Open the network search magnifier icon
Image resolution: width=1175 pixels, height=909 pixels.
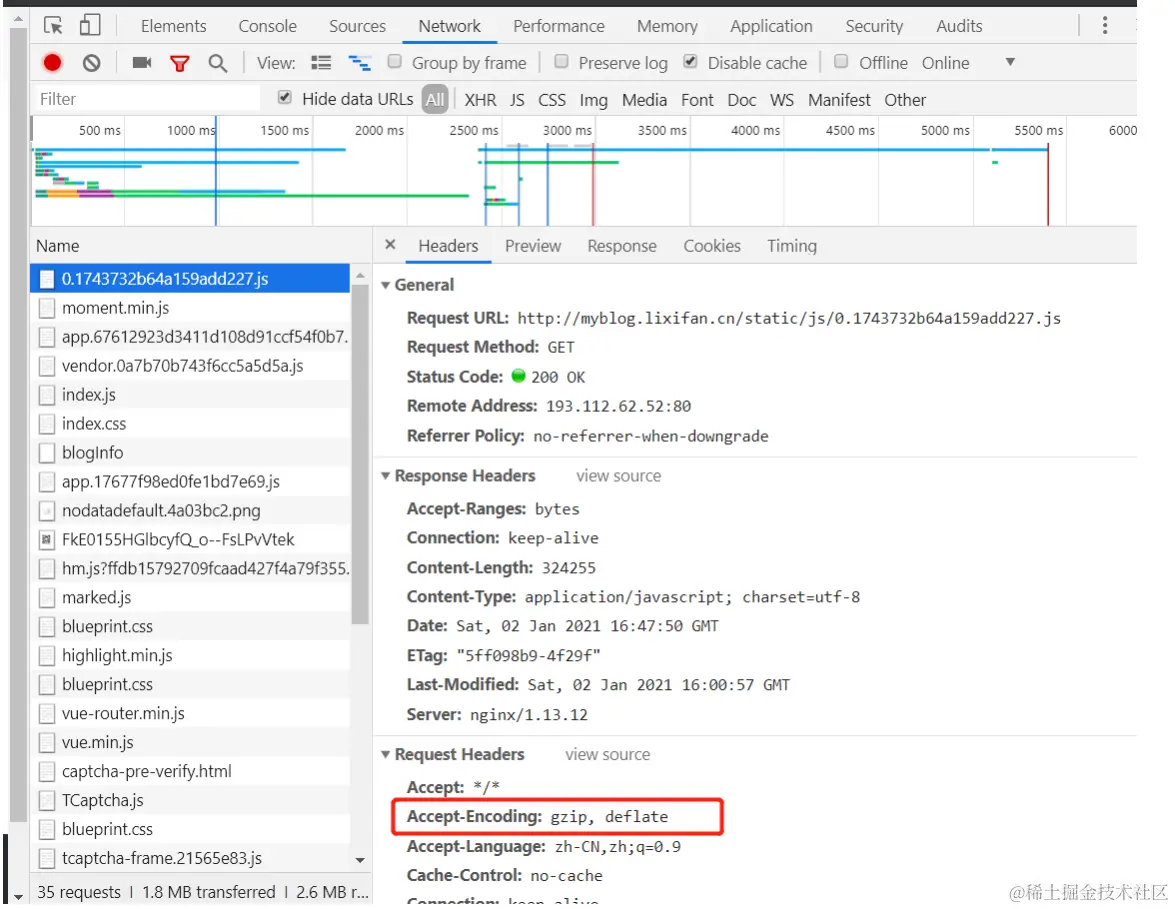[x=217, y=64]
